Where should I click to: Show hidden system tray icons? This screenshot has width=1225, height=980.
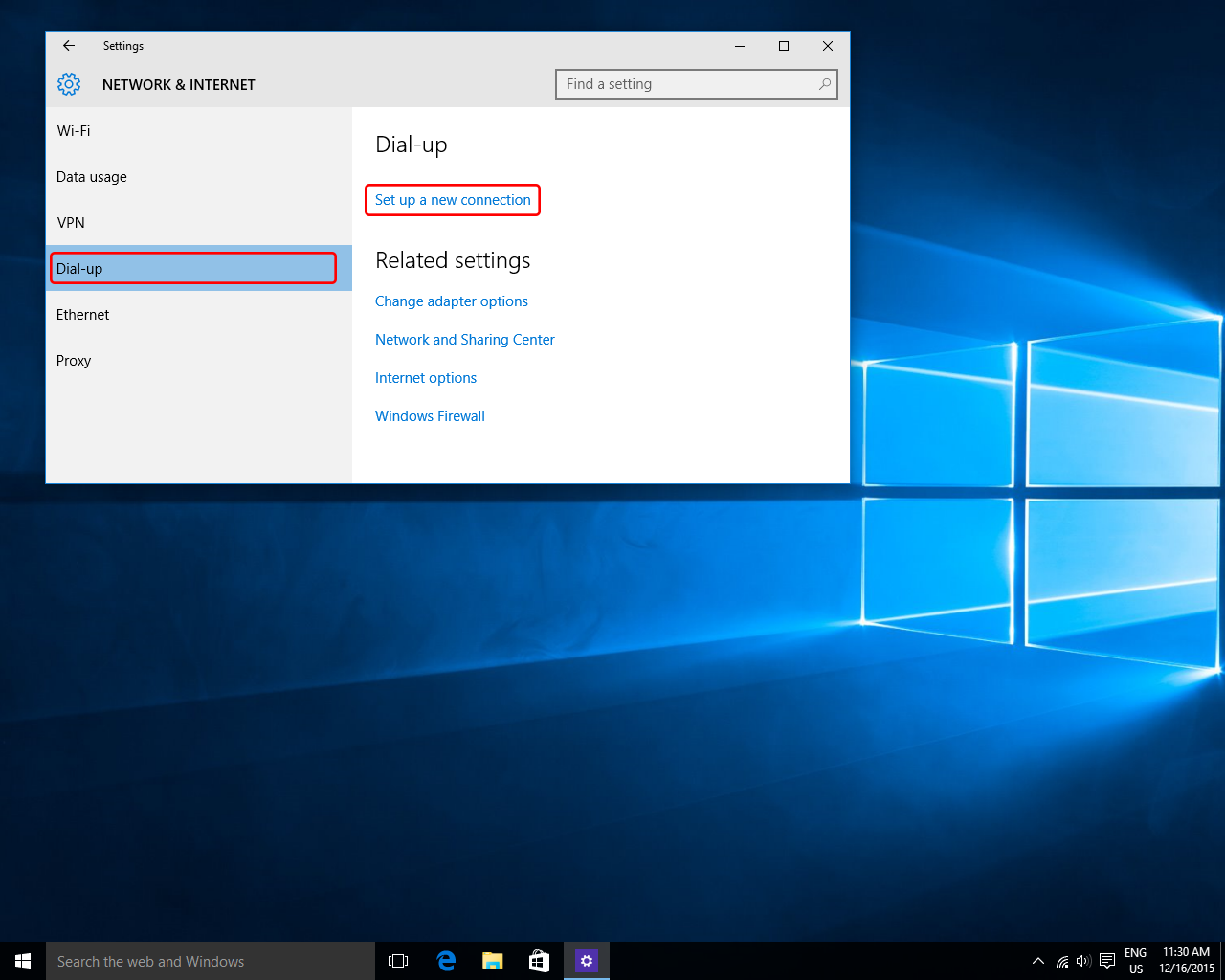(1038, 961)
